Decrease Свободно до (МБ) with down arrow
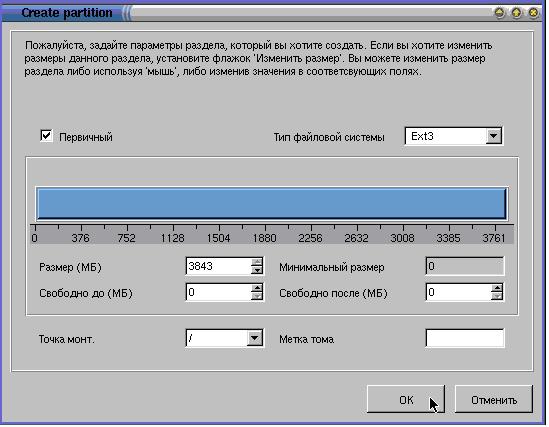The height and width of the screenshot is (427, 549). click(257, 296)
